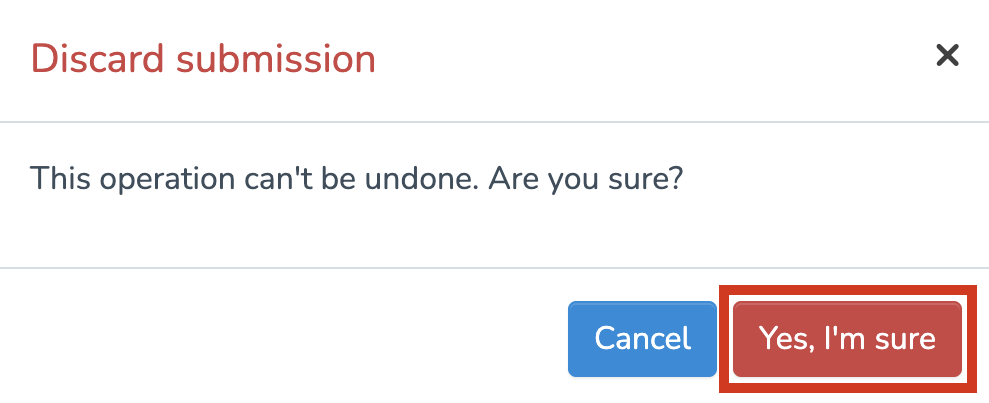Click the "Discard submission" dialog title
This screenshot has height=403, width=989.
pos(203,59)
